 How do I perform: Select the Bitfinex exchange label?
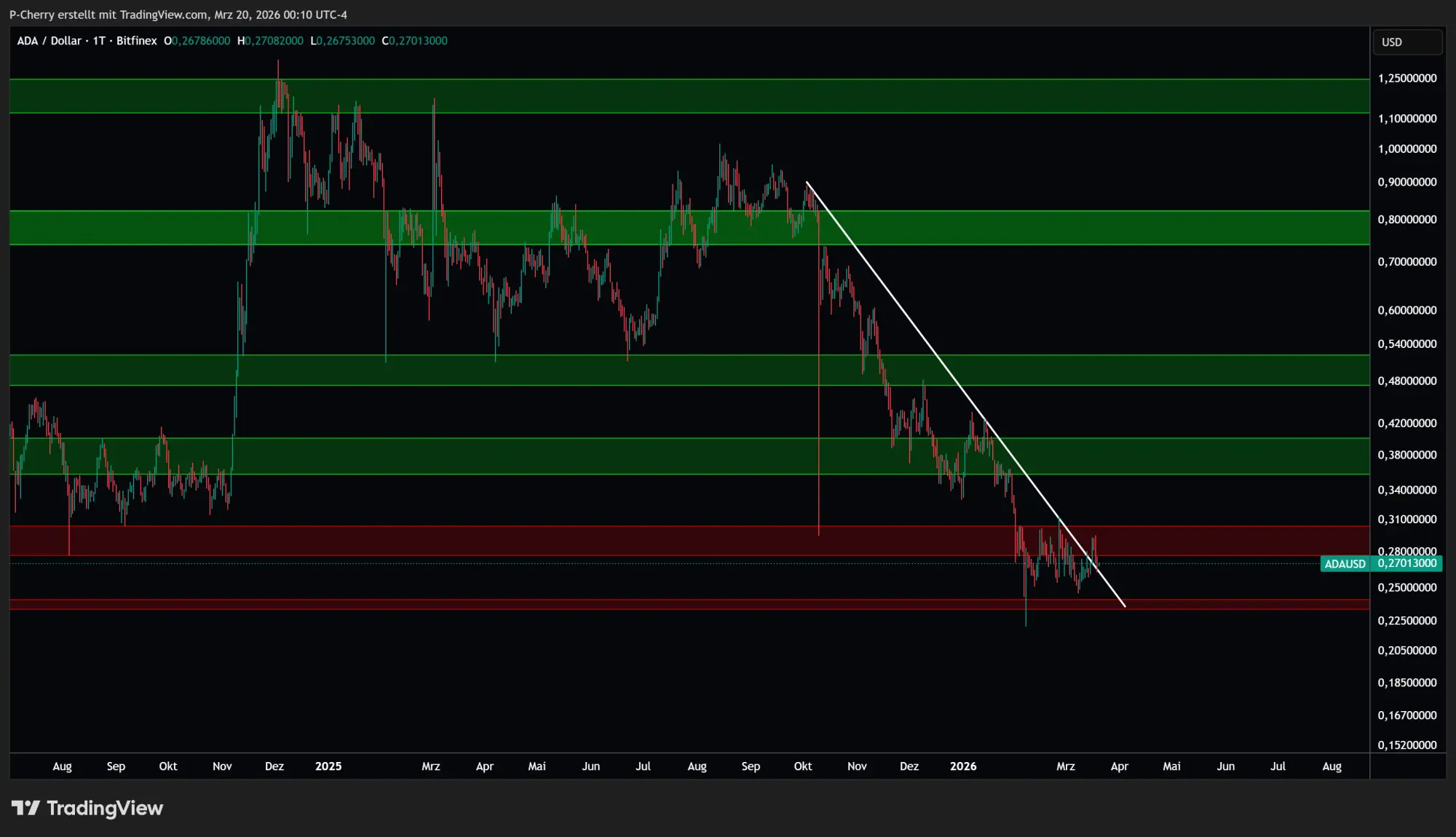(x=136, y=41)
